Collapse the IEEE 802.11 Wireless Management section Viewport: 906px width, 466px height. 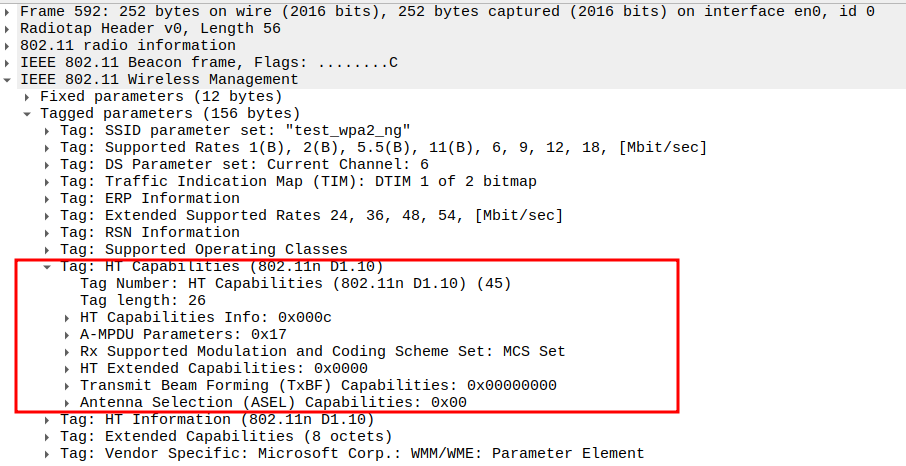9,79
